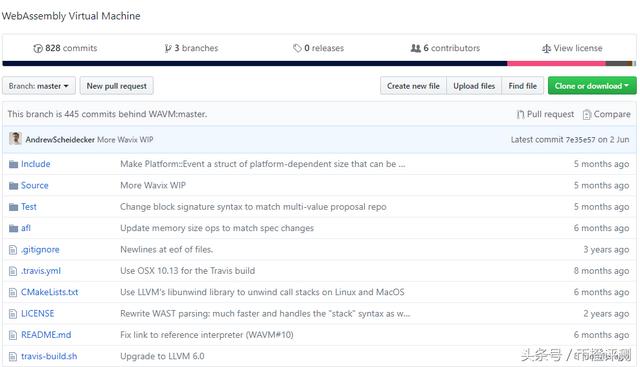Open the LICENSE file name link
Image resolution: width=640 pixels, height=367 pixels.
pyautogui.click(x=38, y=314)
